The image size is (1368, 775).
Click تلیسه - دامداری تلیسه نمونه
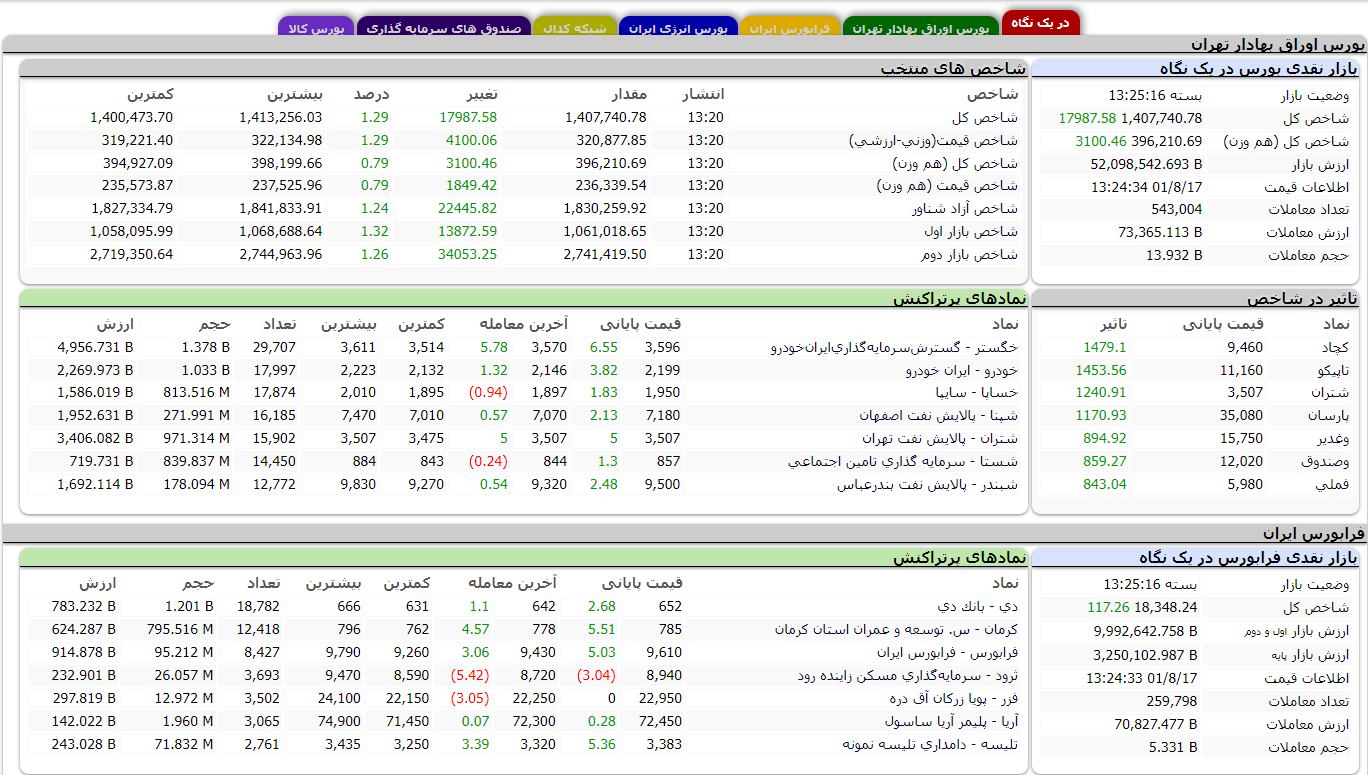[929, 745]
